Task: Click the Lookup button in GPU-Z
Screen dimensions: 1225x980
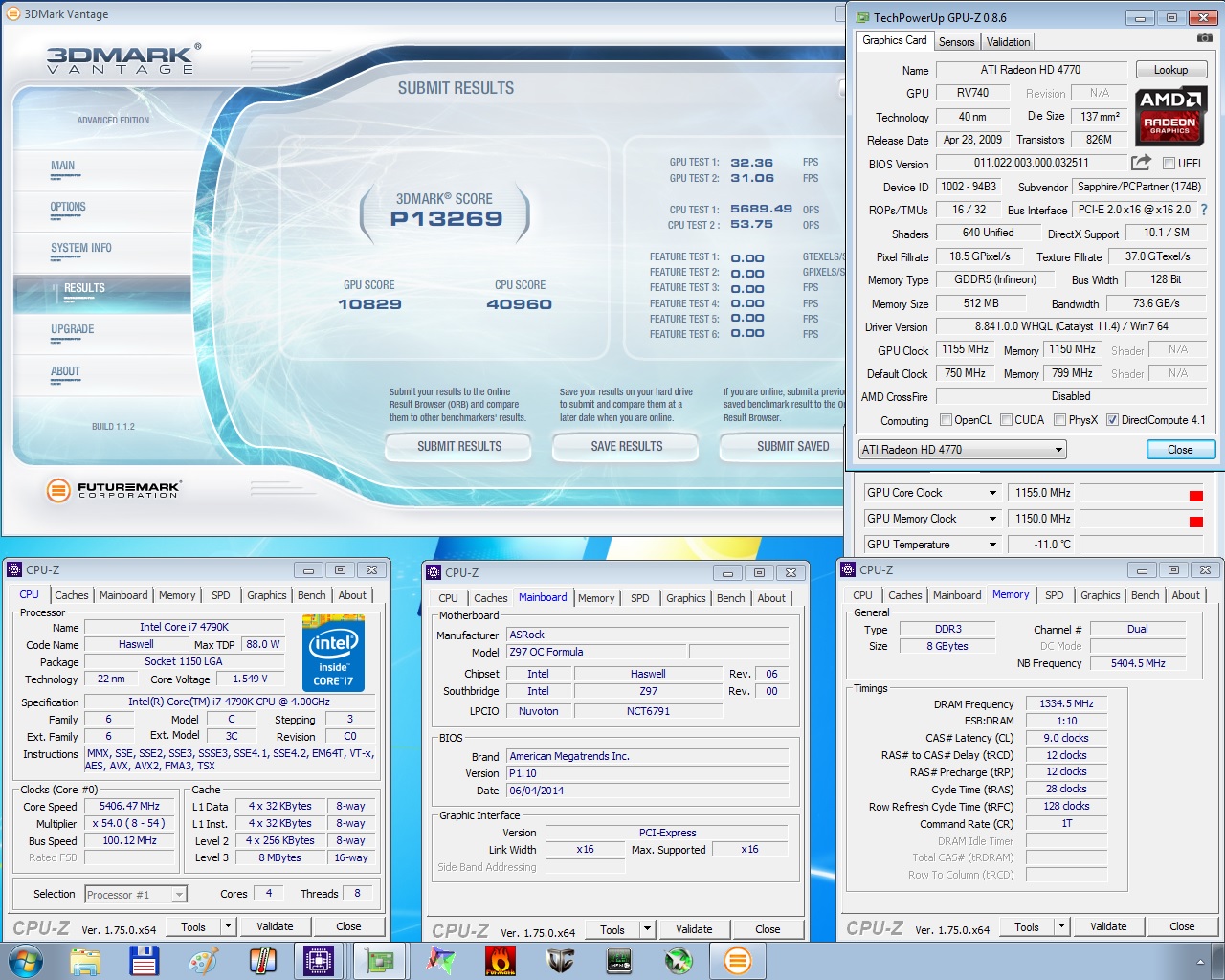Action: click(1170, 70)
